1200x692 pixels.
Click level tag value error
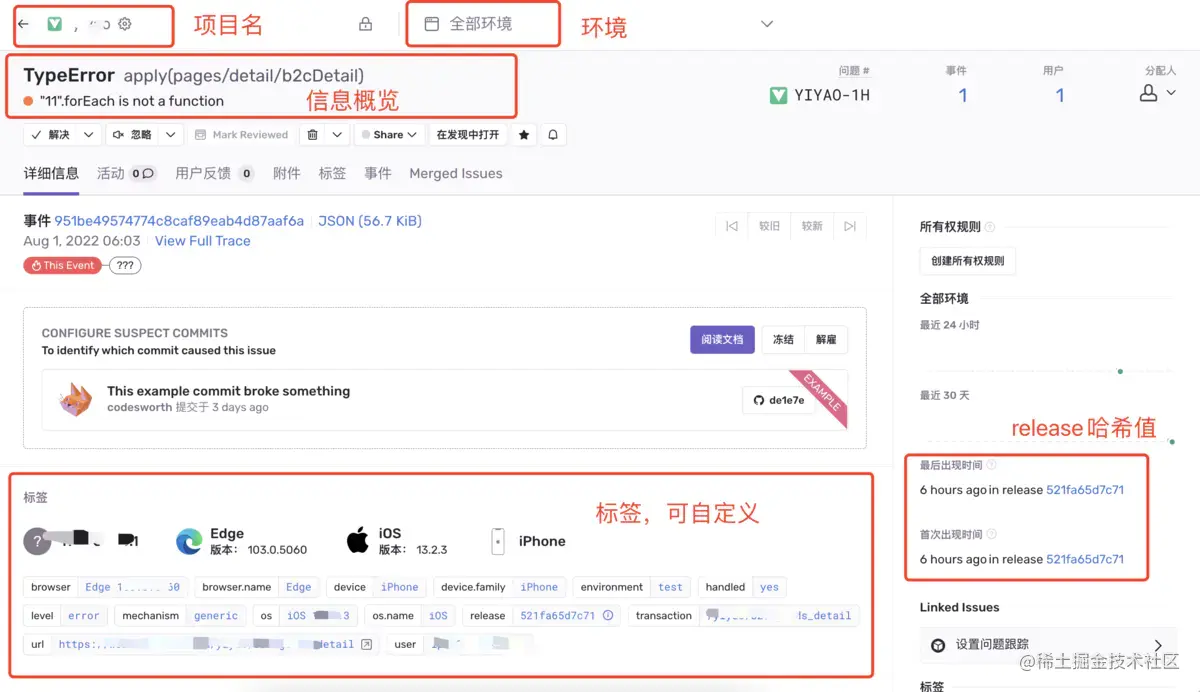coord(84,615)
